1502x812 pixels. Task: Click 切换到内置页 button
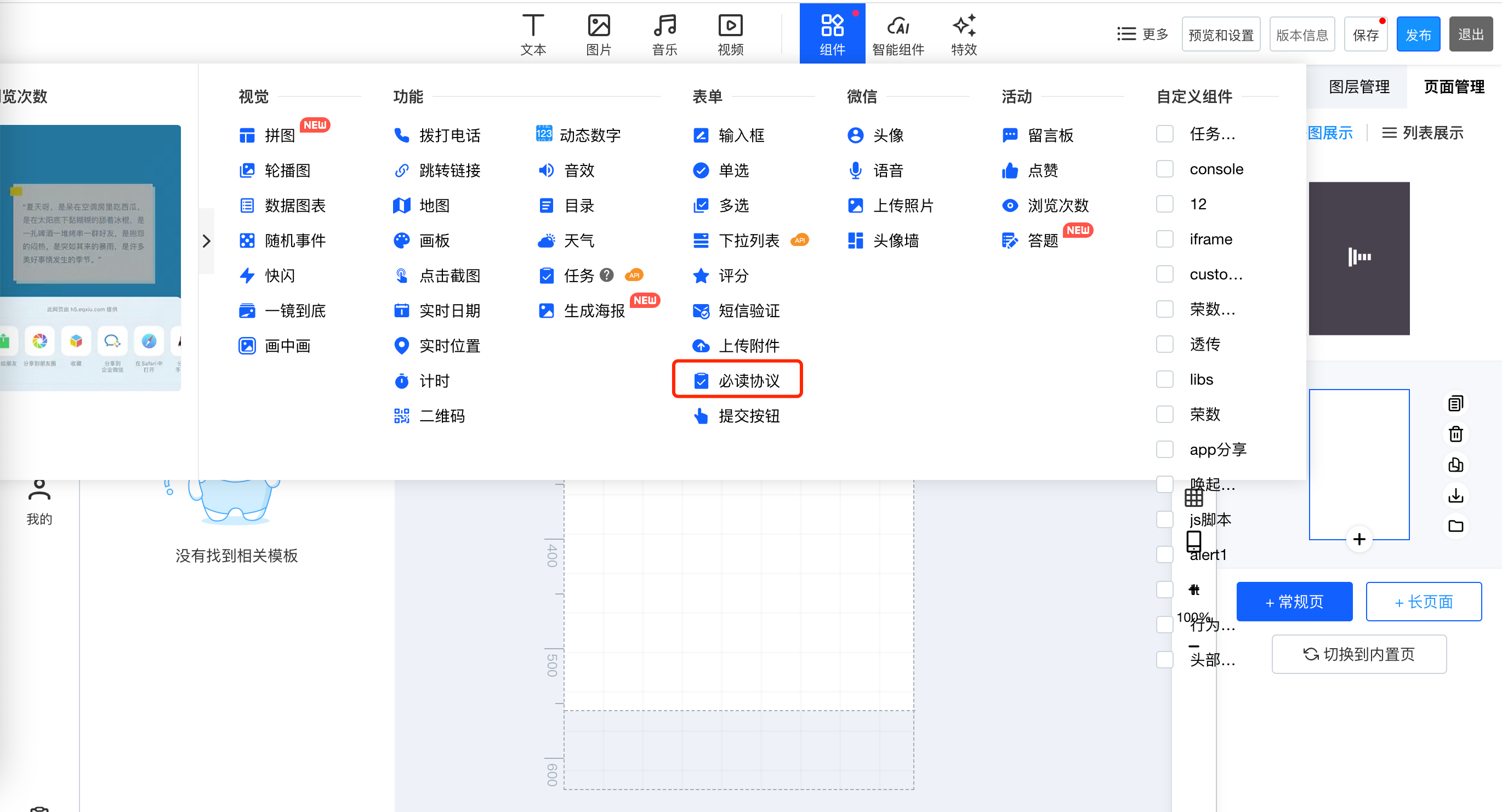click(1358, 654)
